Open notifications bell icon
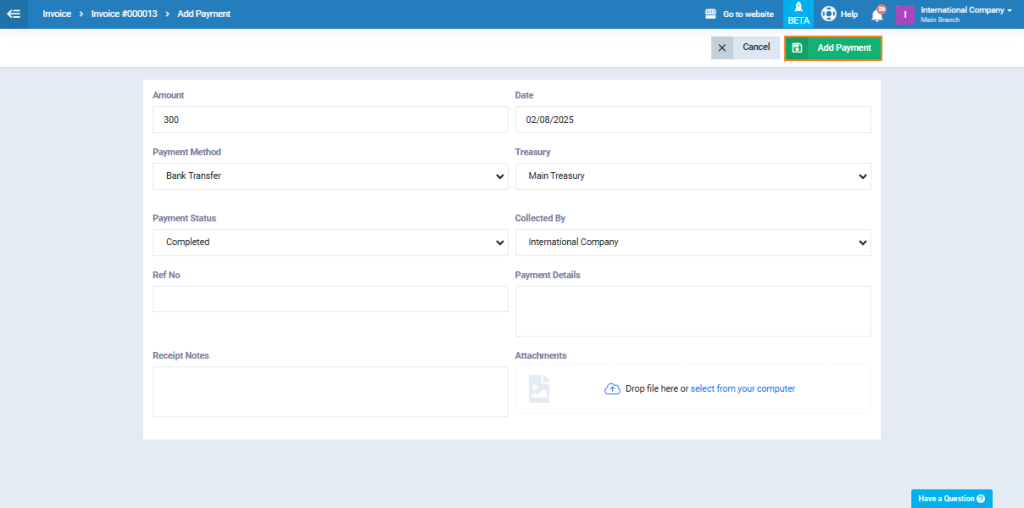This screenshot has height=508, width=1024. pyautogui.click(x=877, y=14)
